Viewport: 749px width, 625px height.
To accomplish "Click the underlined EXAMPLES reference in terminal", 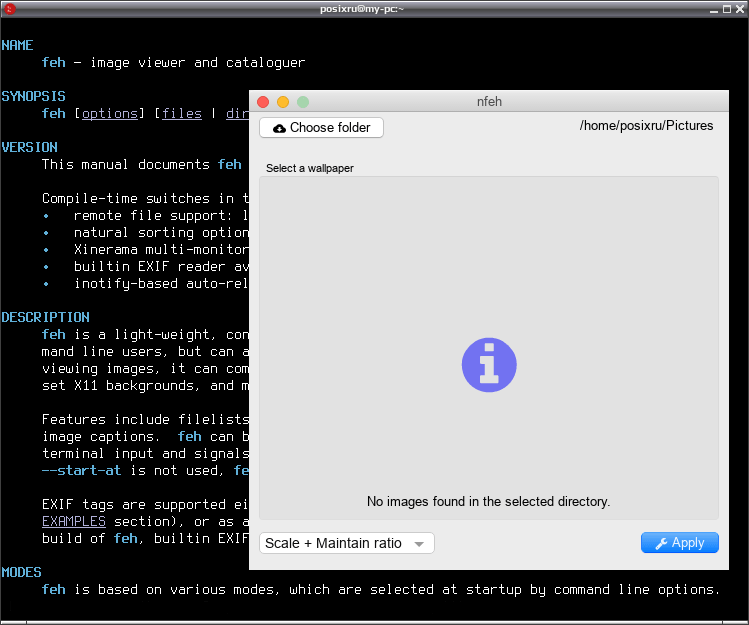I will point(74,521).
